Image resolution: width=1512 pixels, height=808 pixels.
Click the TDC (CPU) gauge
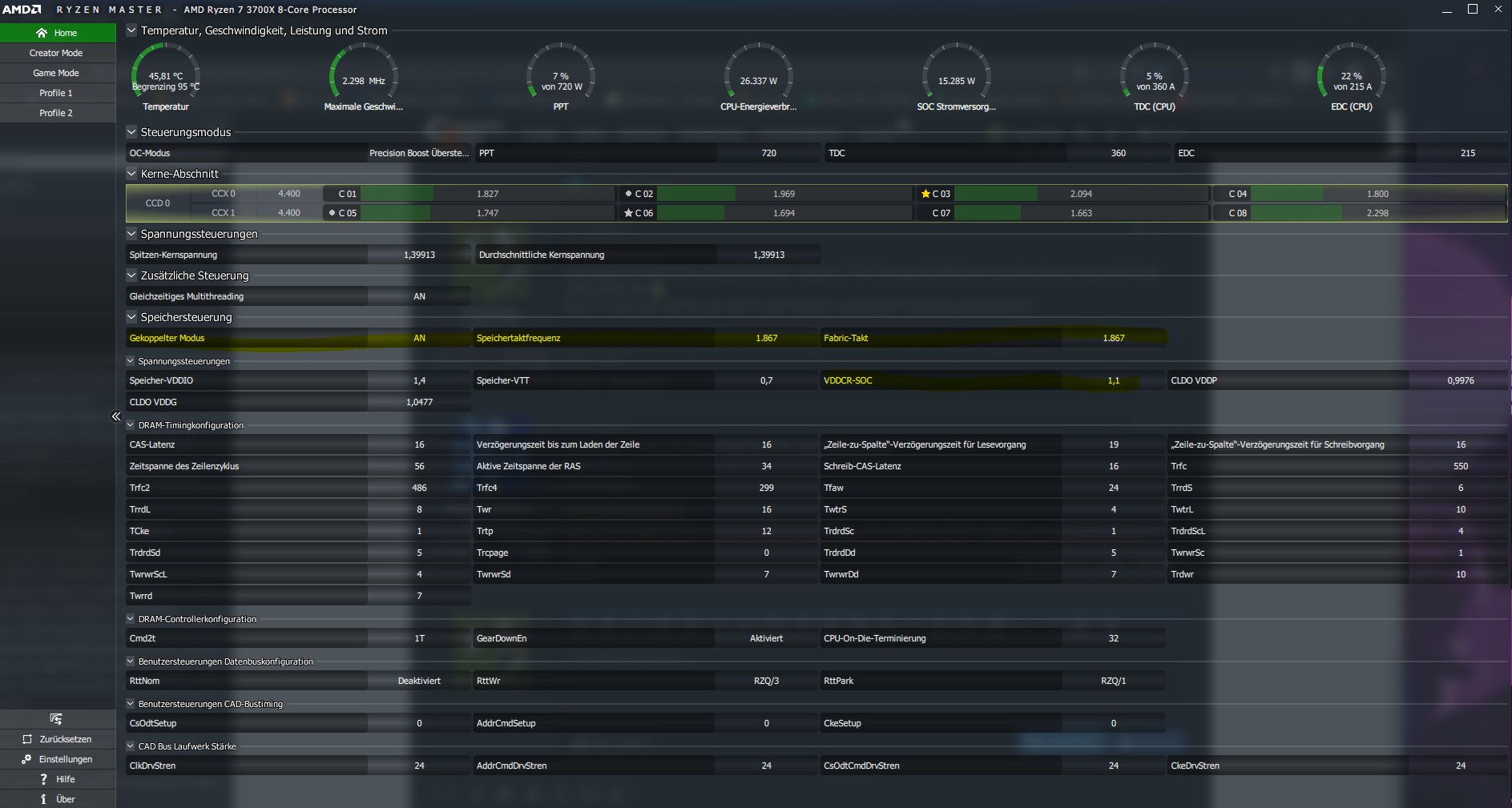click(1155, 77)
